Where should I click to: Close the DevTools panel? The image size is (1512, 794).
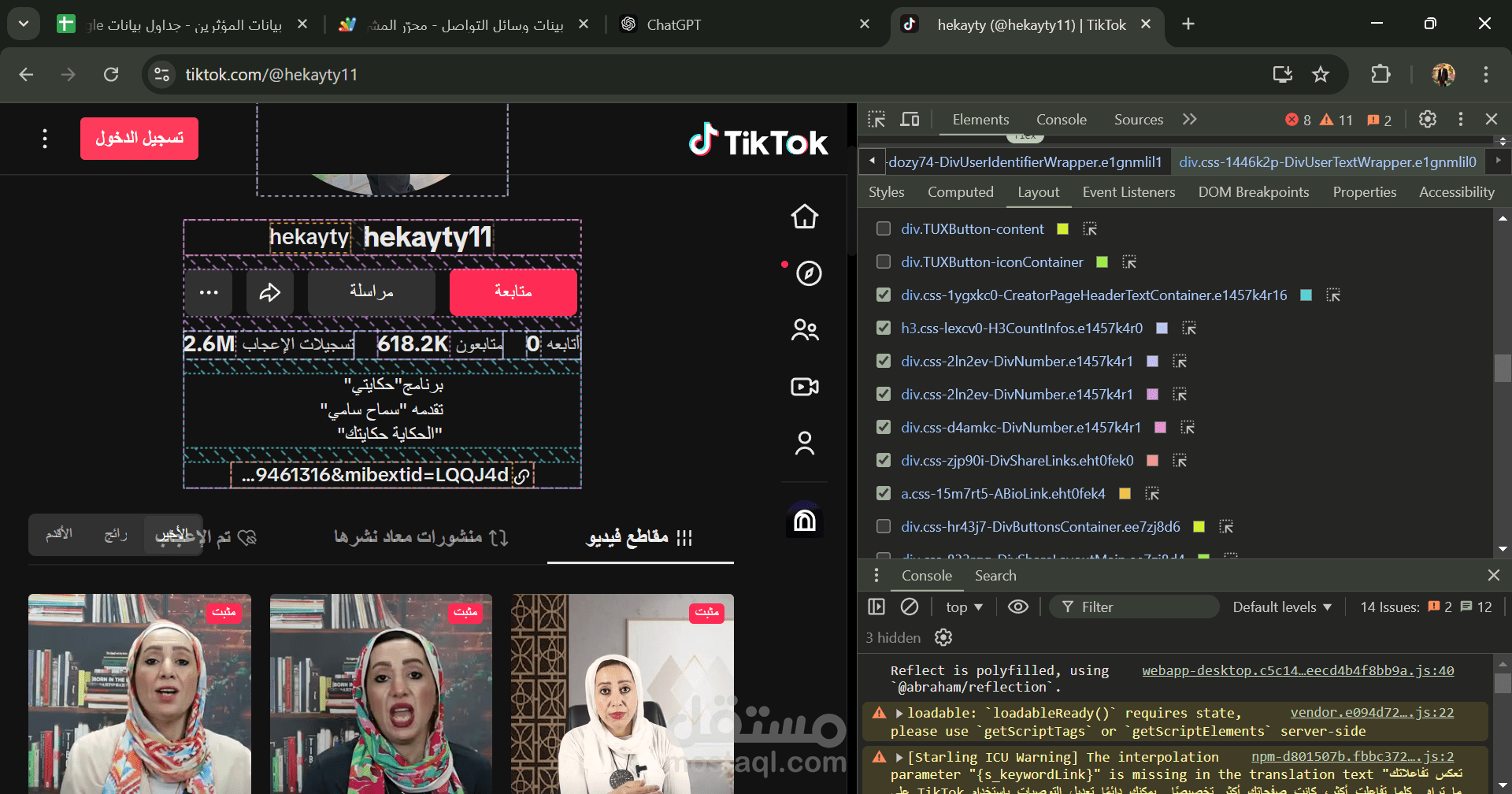(x=1492, y=119)
